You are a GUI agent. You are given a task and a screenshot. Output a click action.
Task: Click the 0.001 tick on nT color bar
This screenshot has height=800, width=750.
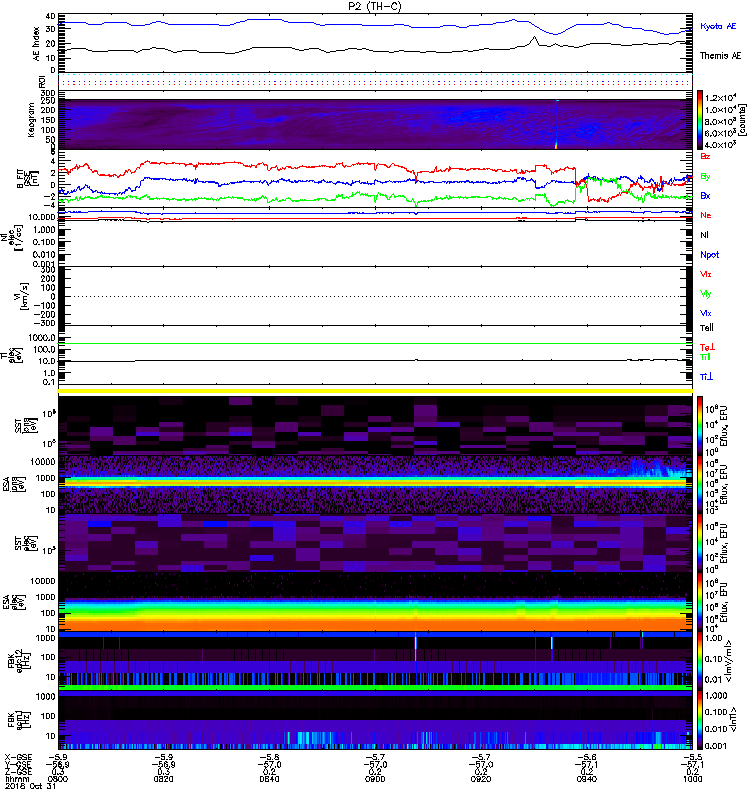(715, 746)
